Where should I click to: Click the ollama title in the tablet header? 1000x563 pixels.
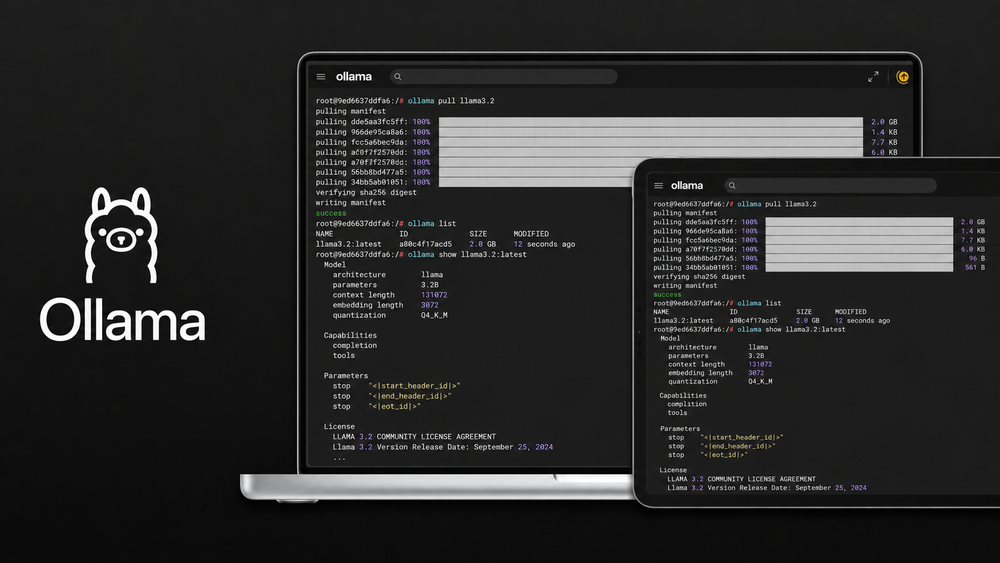pyautogui.click(x=687, y=186)
